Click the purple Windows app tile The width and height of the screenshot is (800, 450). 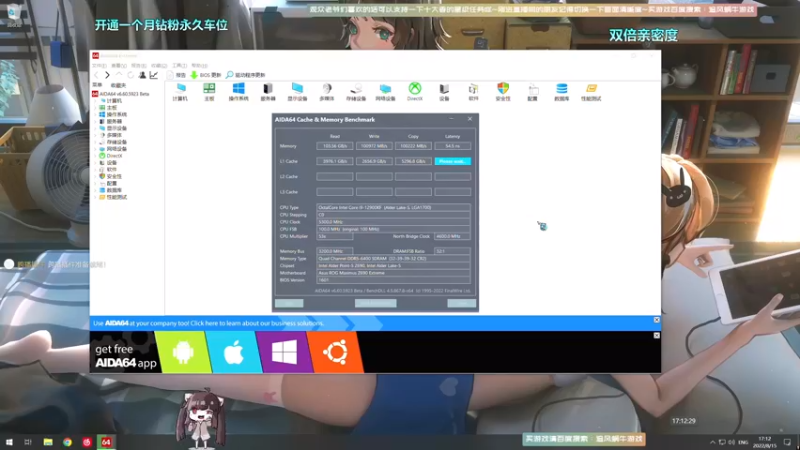click(x=285, y=352)
